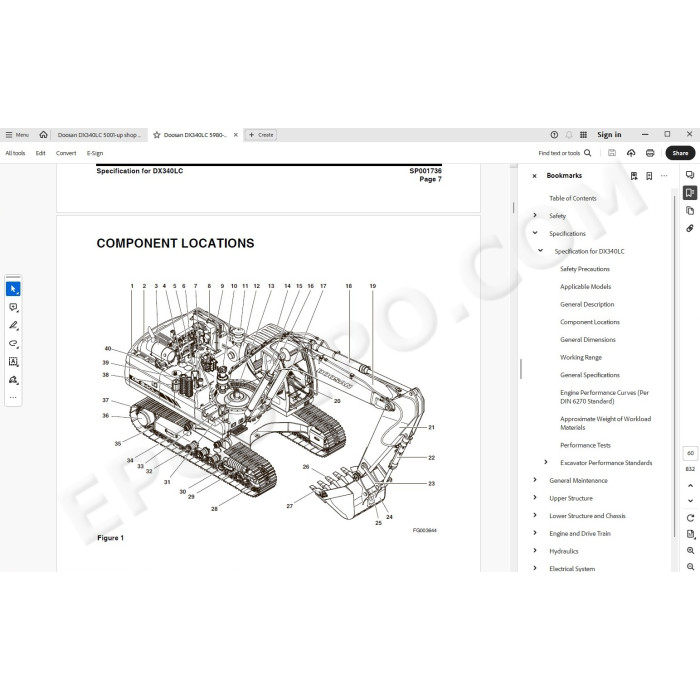This screenshot has height=700, width=700.
Task: Collapse the Specifications bookmark
Action: click(x=535, y=233)
